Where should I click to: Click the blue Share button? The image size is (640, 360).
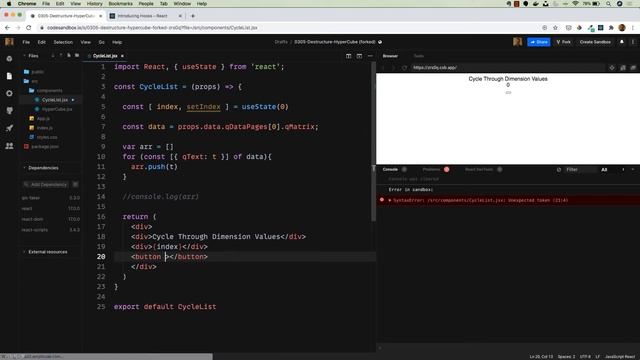(x=539, y=42)
